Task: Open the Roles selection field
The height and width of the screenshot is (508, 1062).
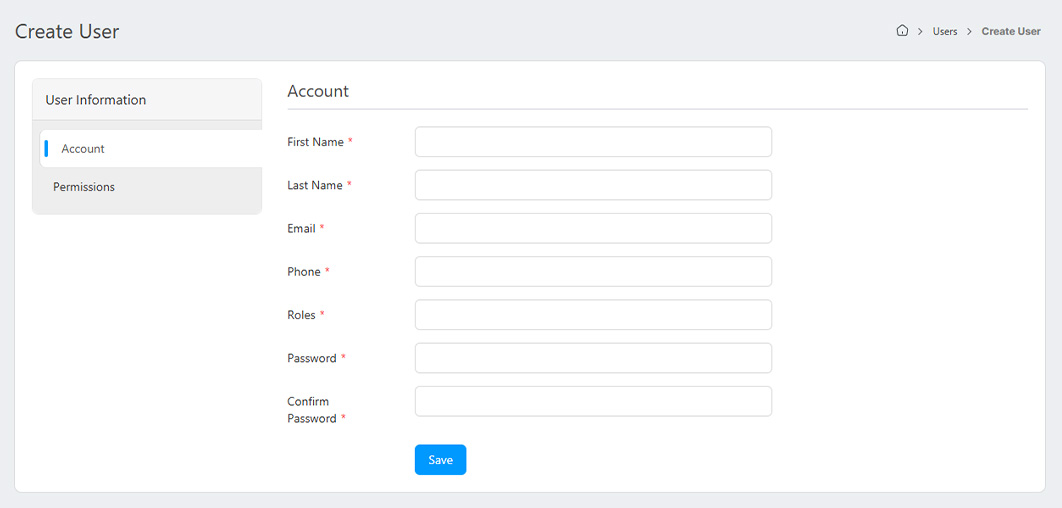Action: tap(593, 314)
